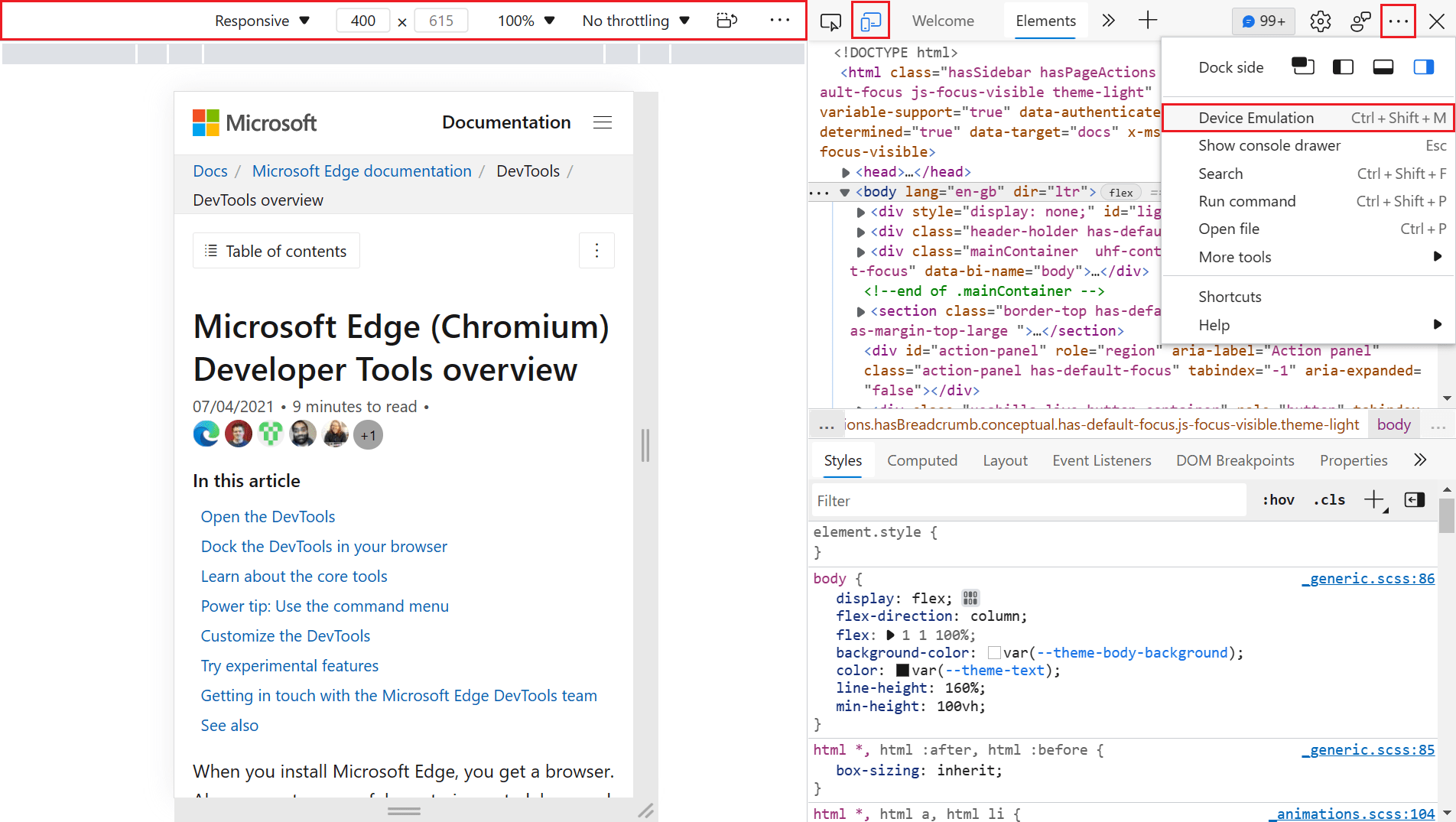Add a new style rule with plus icon
1456x822 pixels.
[1374, 499]
